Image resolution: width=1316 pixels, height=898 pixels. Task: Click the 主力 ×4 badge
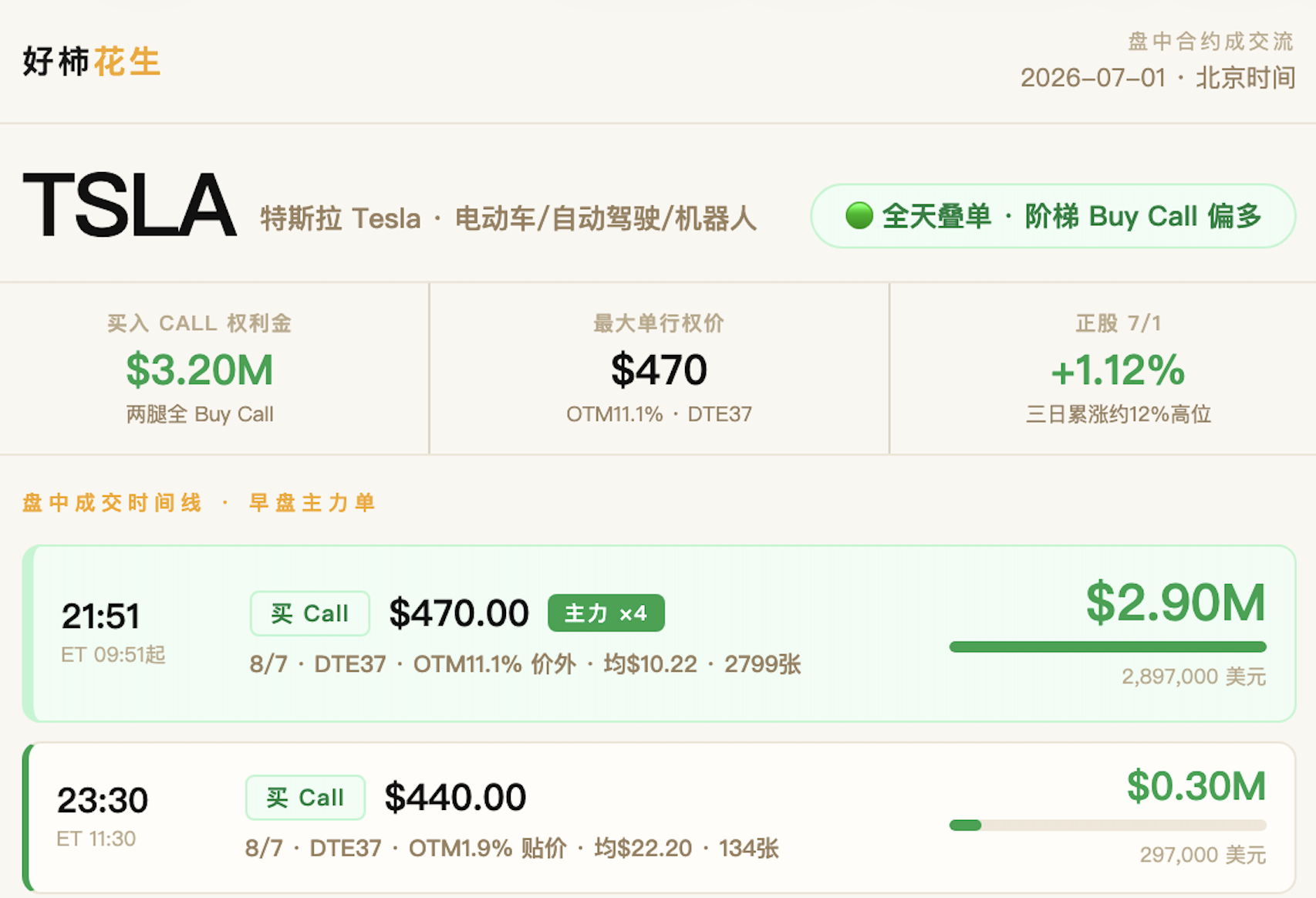pyautogui.click(x=606, y=613)
